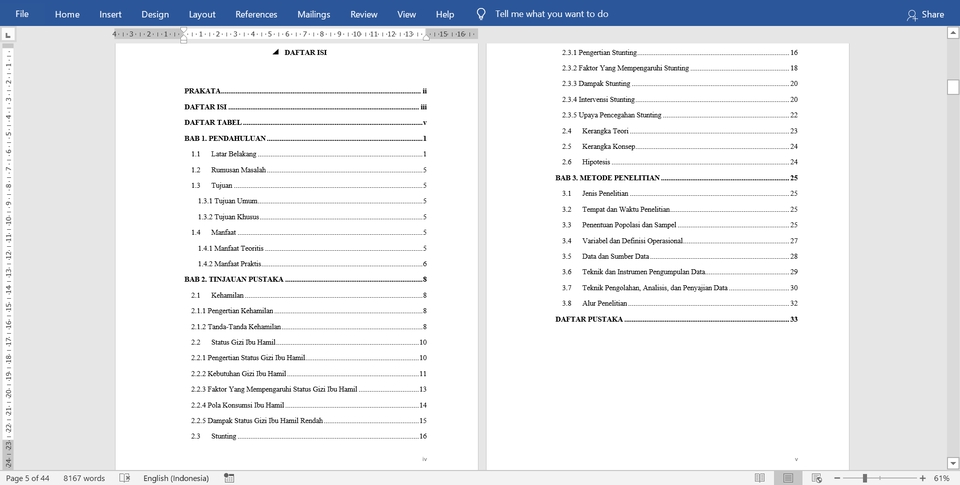Click the spelling proofing status icon
The height and width of the screenshot is (485, 960).
point(124,478)
